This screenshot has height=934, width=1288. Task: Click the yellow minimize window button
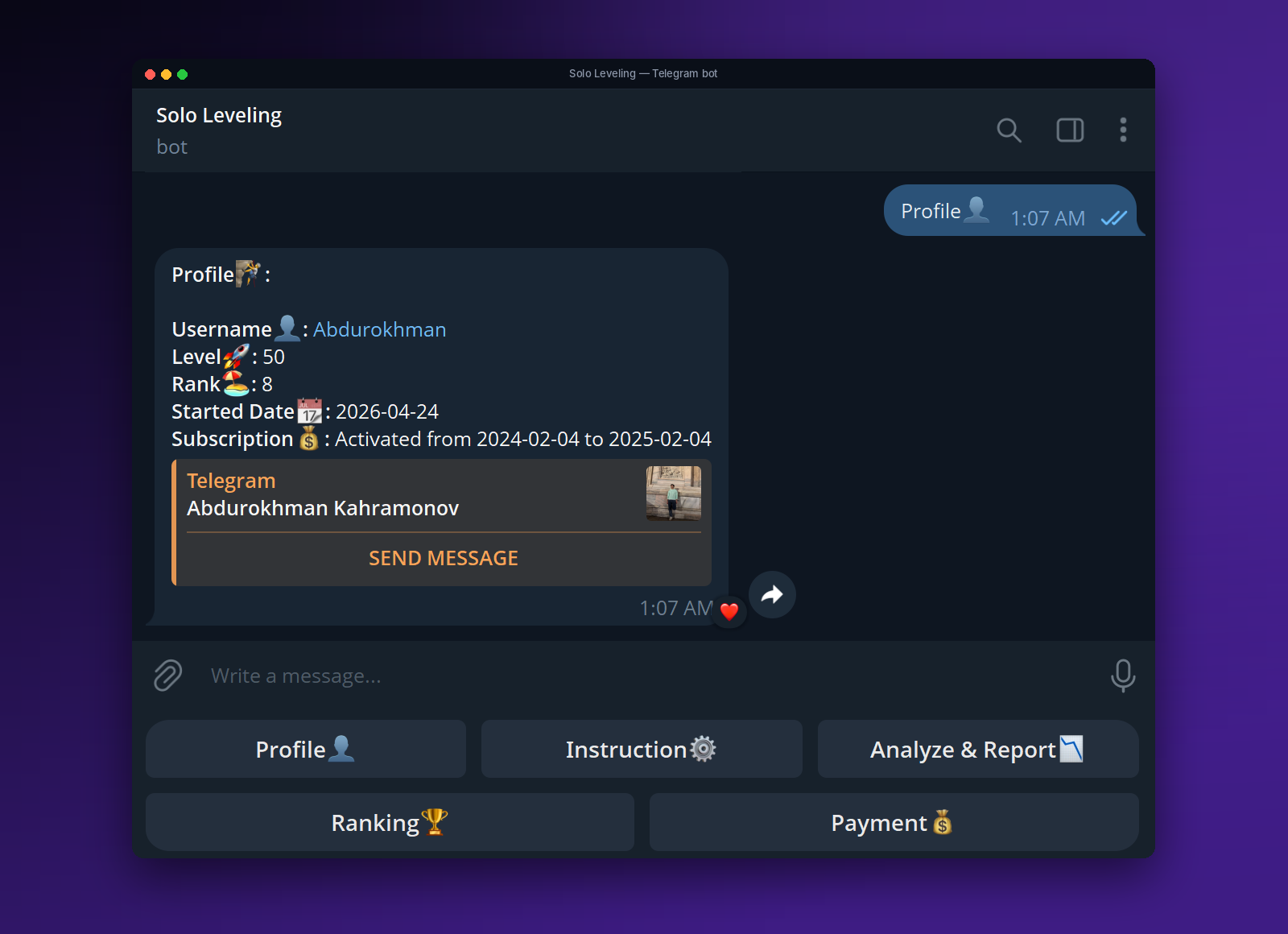click(166, 74)
